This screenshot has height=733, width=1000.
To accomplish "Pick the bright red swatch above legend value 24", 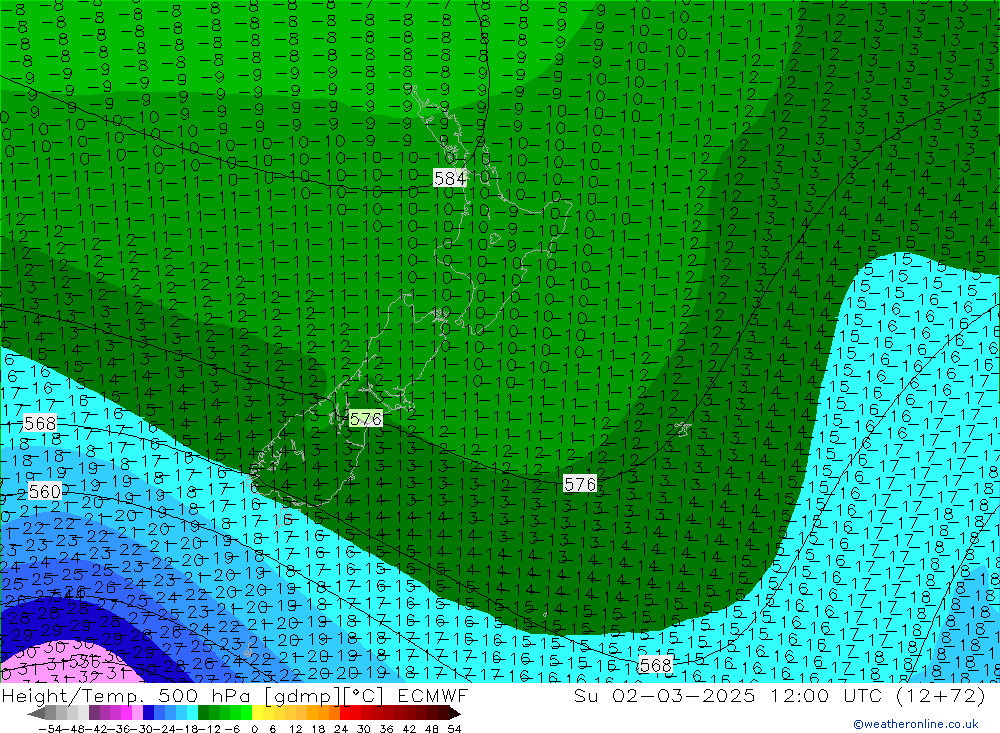I will 345,713.
